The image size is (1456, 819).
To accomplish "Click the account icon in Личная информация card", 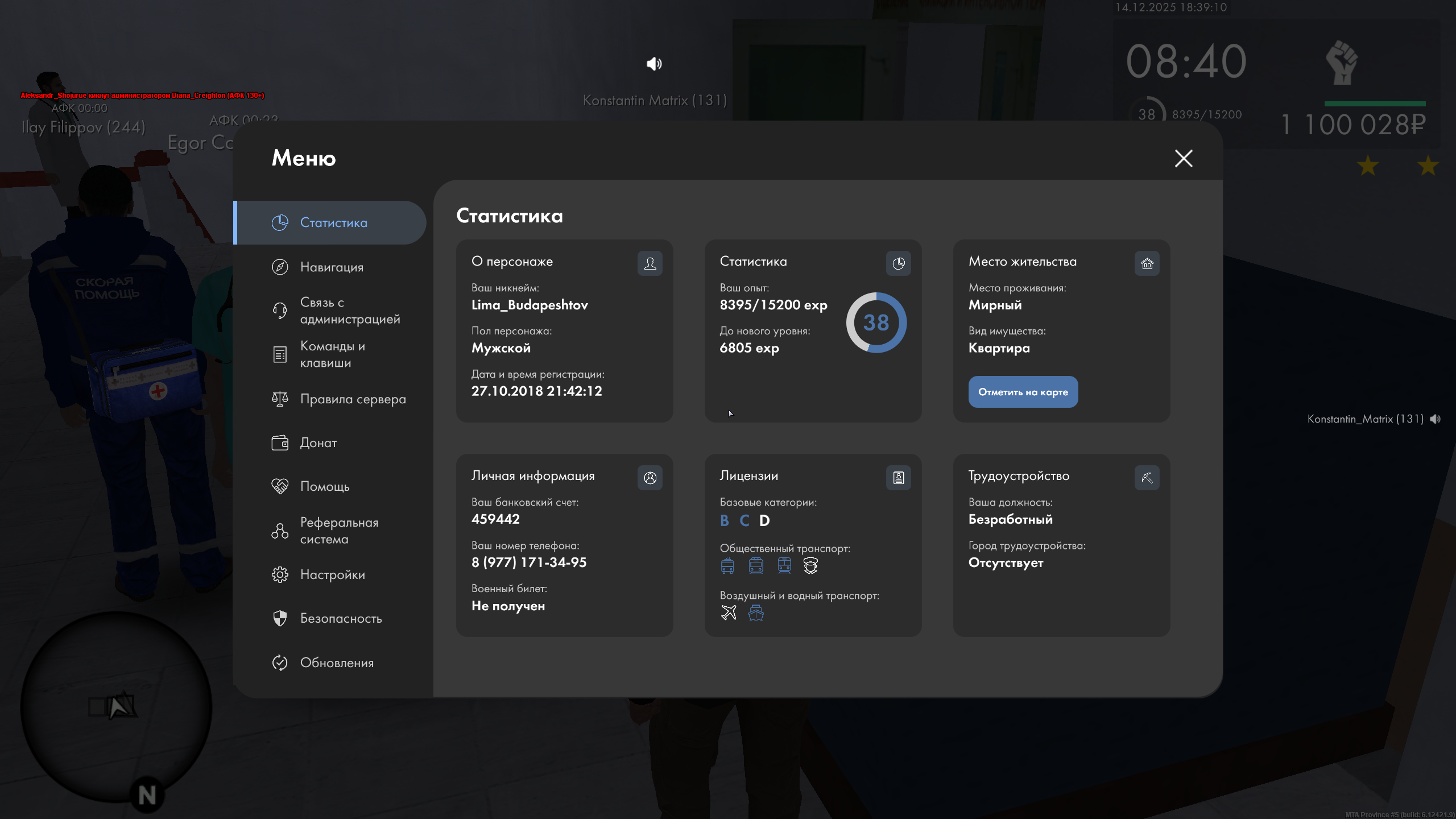I will (650, 478).
